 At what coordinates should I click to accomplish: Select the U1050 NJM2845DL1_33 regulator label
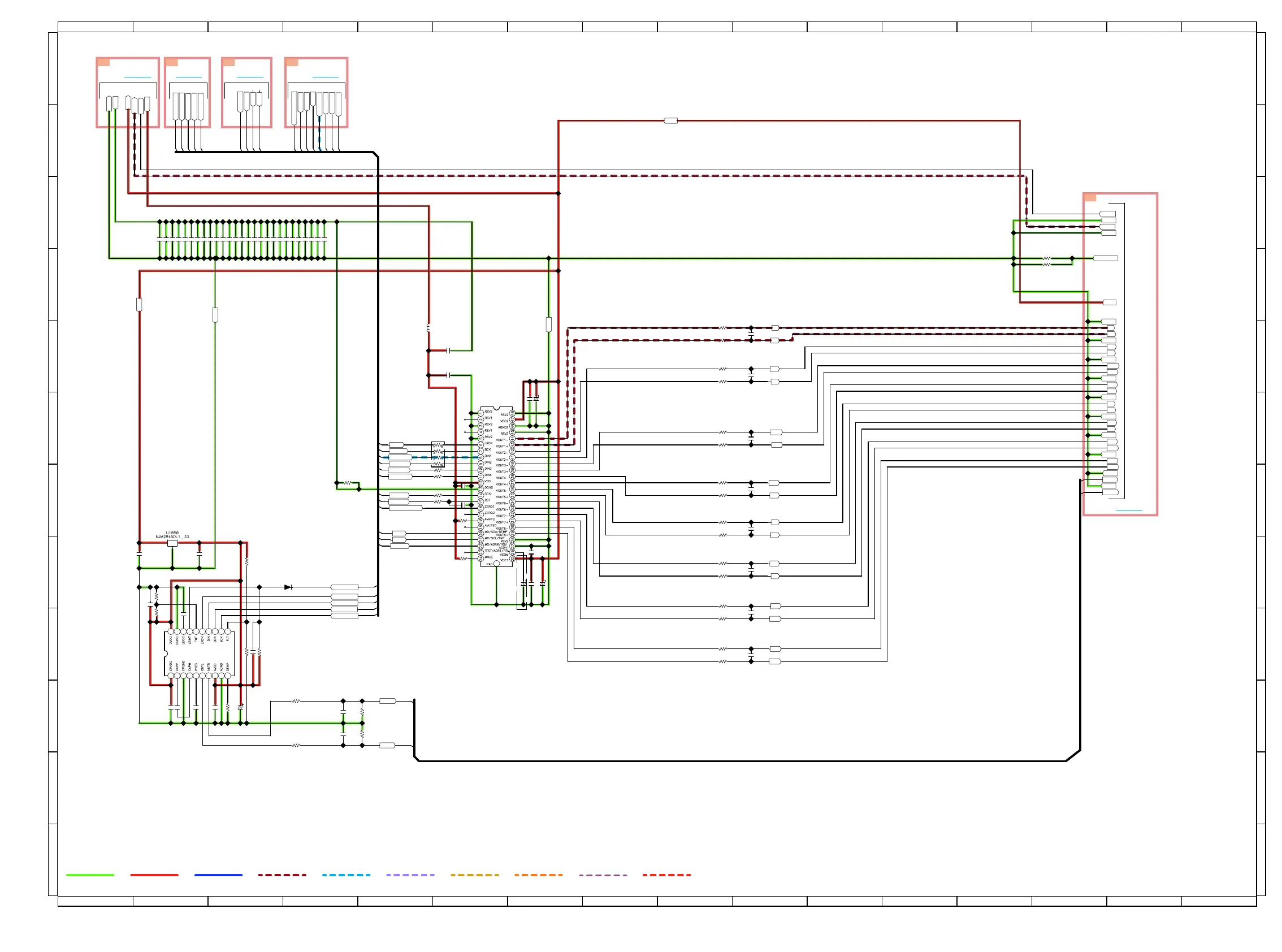coord(172,535)
